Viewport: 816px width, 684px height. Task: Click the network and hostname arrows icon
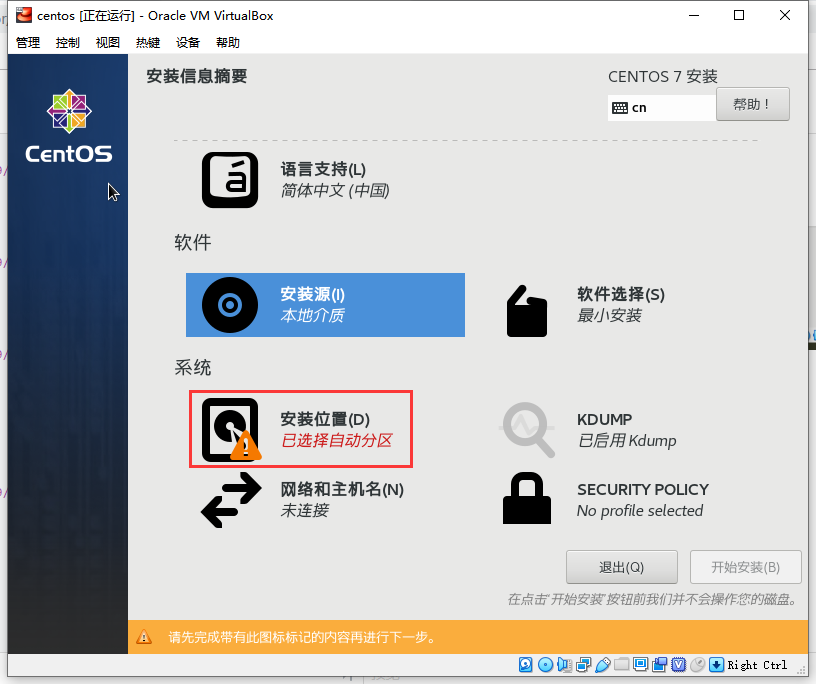231,500
